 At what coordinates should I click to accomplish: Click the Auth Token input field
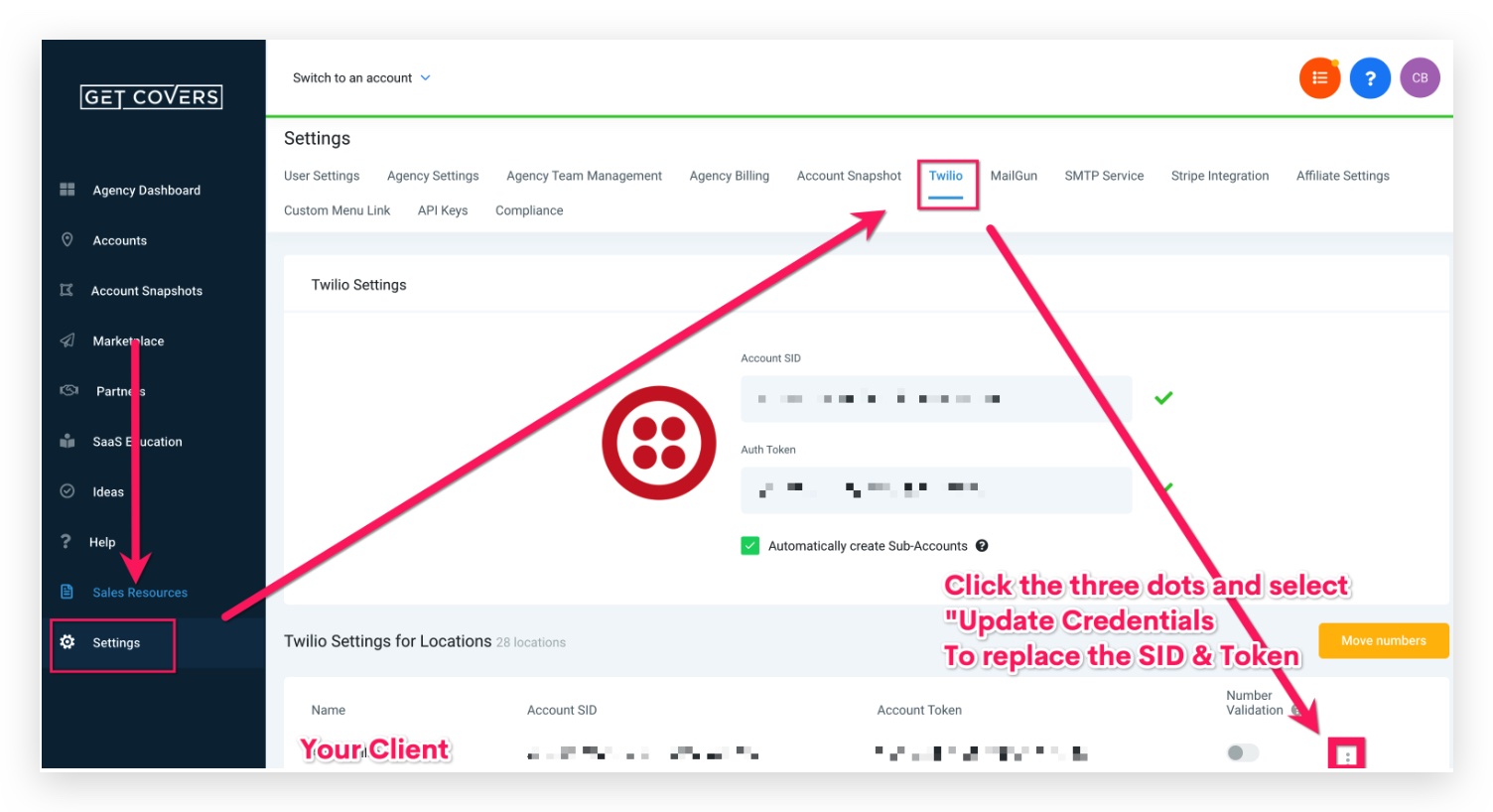pyautogui.click(x=936, y=489)
